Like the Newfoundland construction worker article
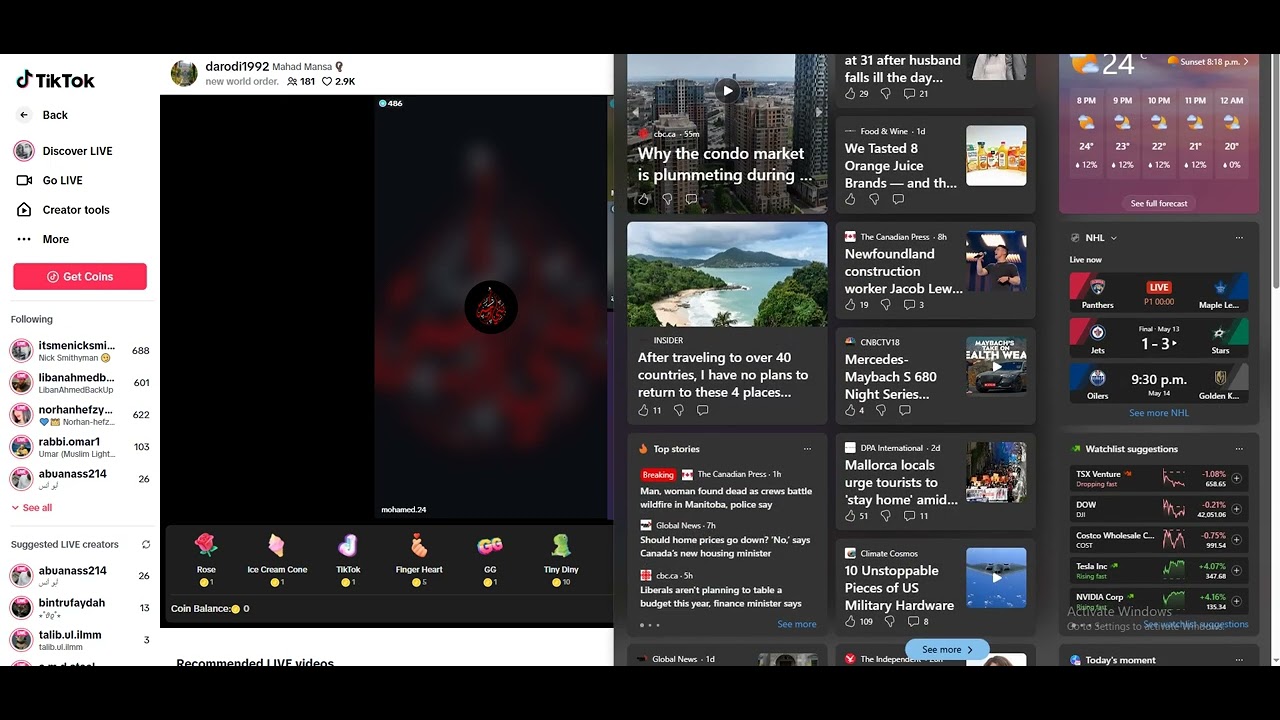 [x=850, y=305]
